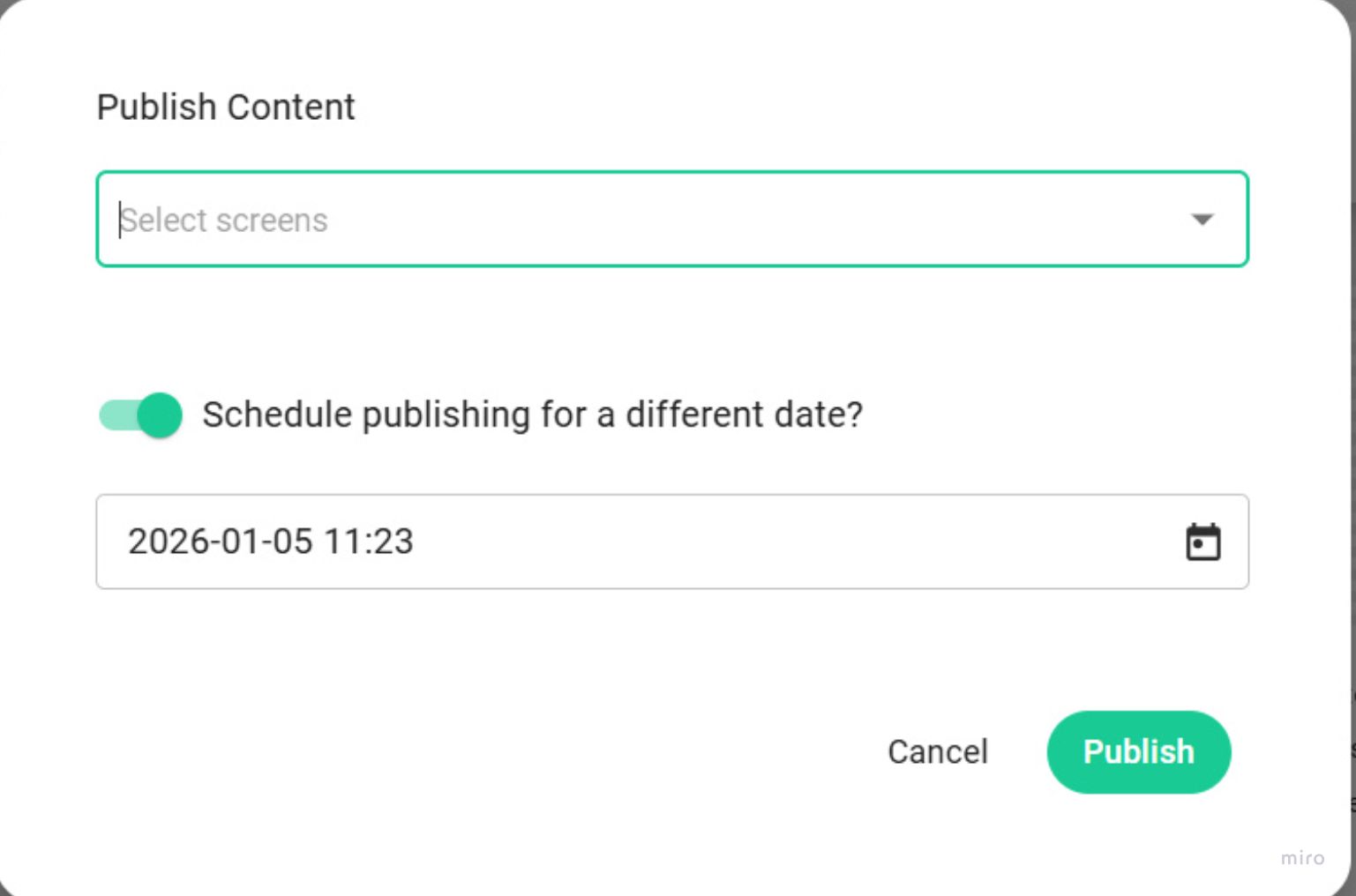Click the calendar icon beside the scheduled date
1356x896 pixels.
tap(1205, 541)
